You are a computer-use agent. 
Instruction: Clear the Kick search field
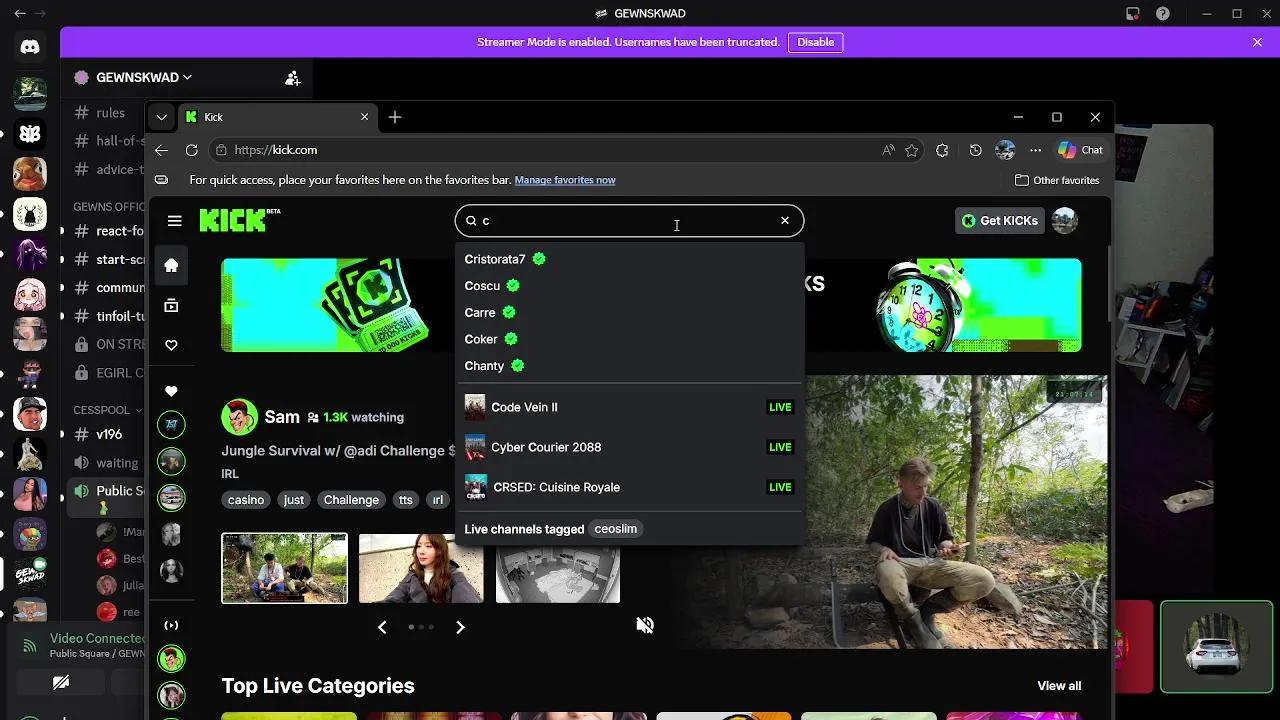click(785, 221)
